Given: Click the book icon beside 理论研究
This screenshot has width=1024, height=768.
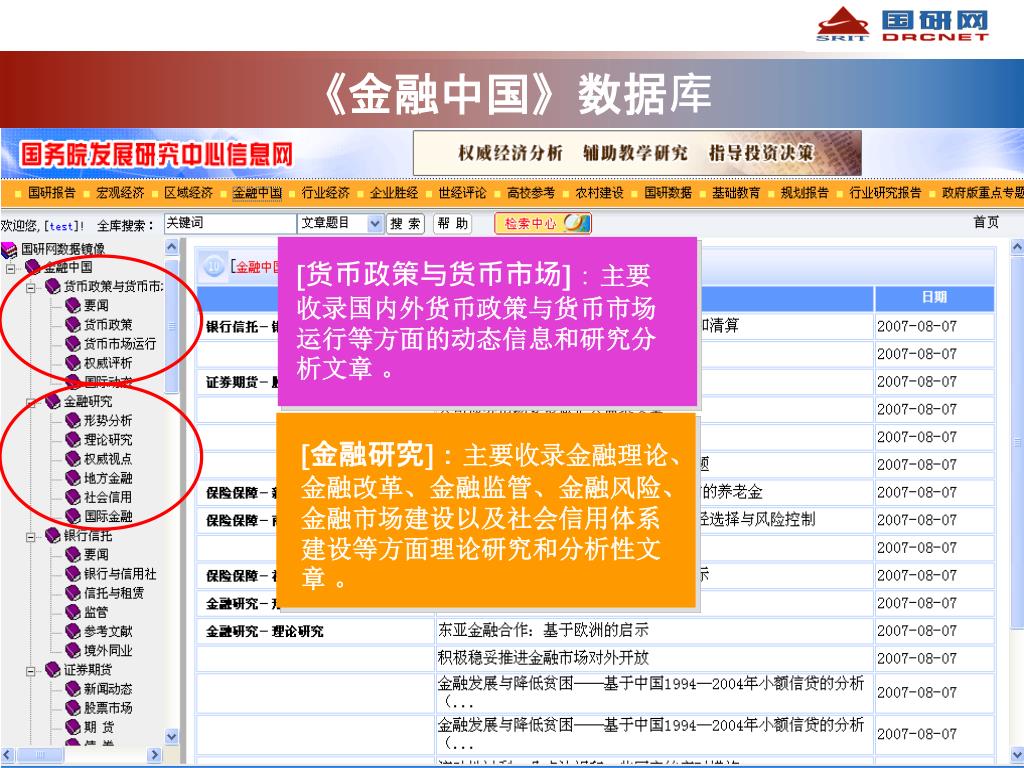Looking at the screenshot, I should pos(73,440).
